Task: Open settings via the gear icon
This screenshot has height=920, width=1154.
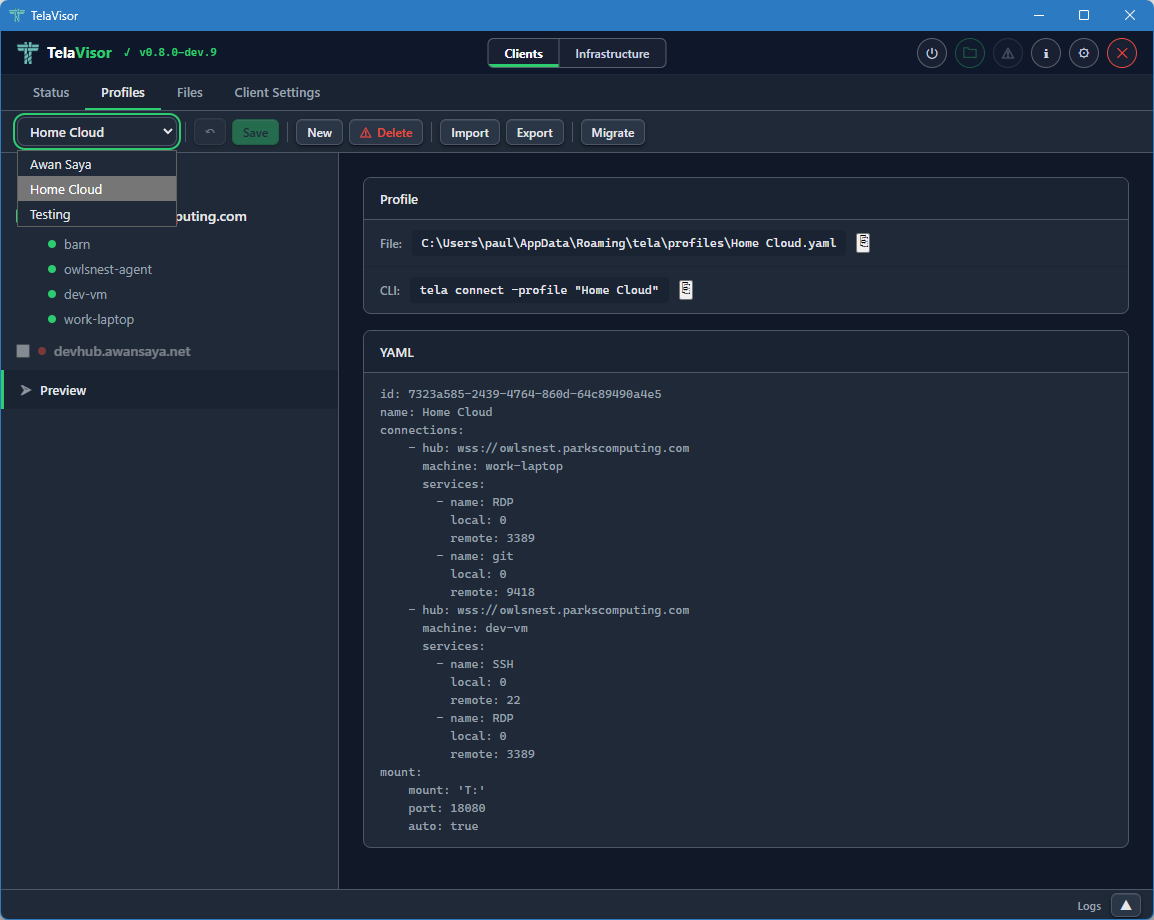Action: (x=1083, y=53)
